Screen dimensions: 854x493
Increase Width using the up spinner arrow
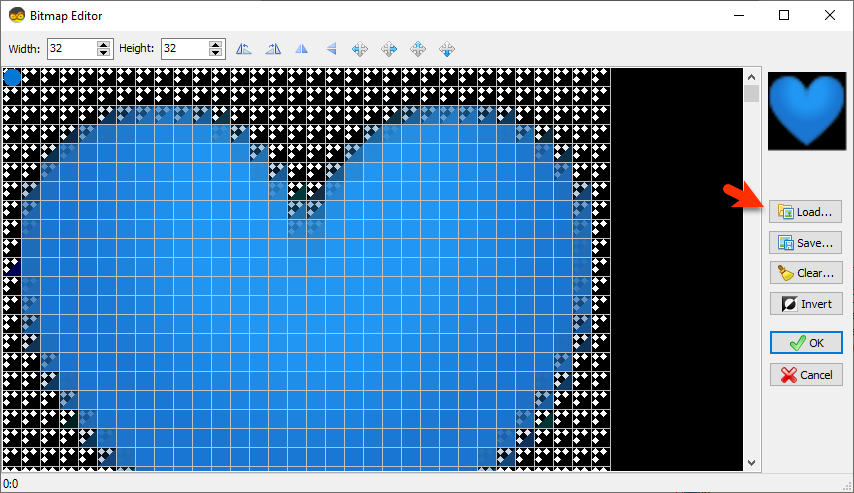point(103,44)
